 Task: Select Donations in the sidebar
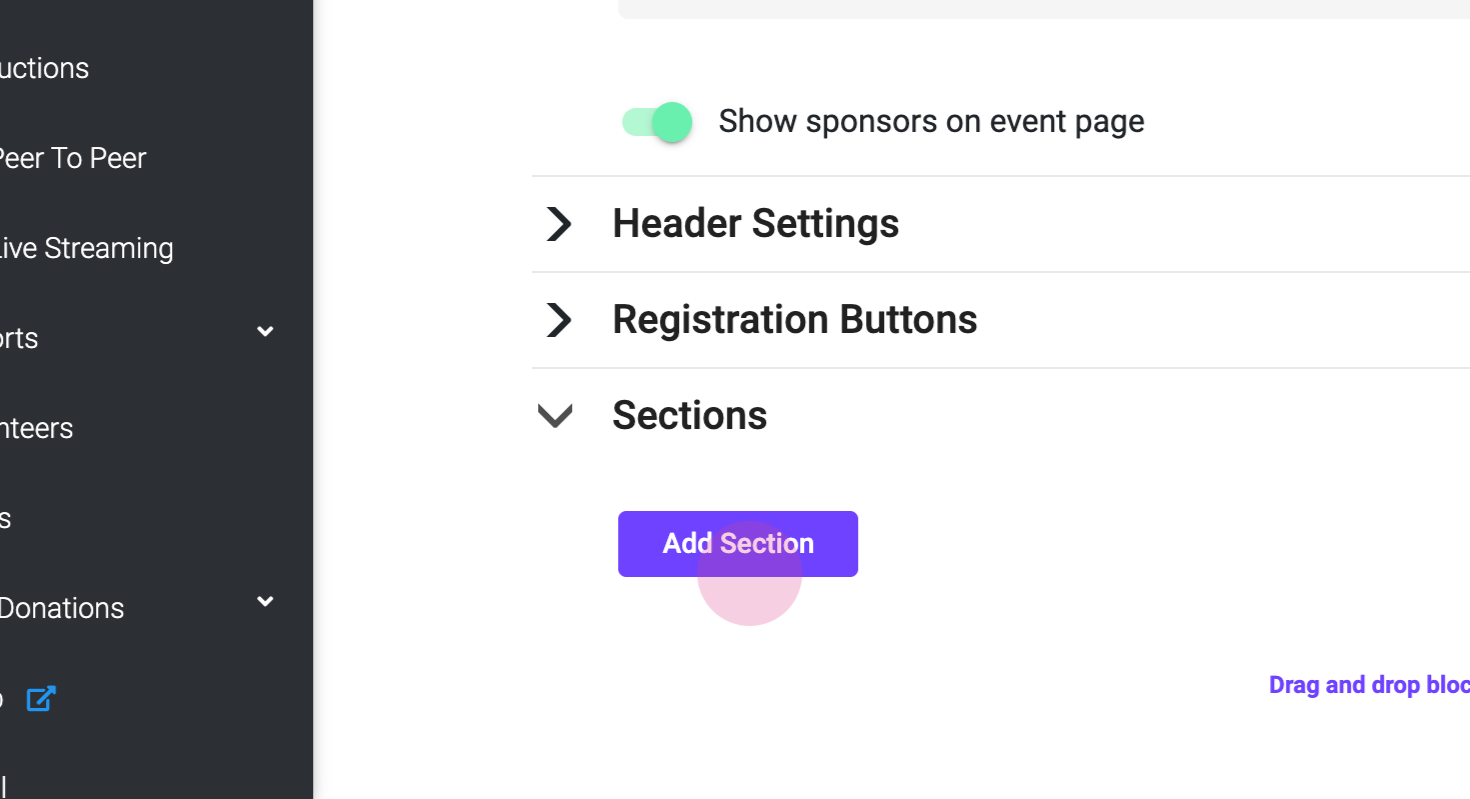click(x=61, y=608)
